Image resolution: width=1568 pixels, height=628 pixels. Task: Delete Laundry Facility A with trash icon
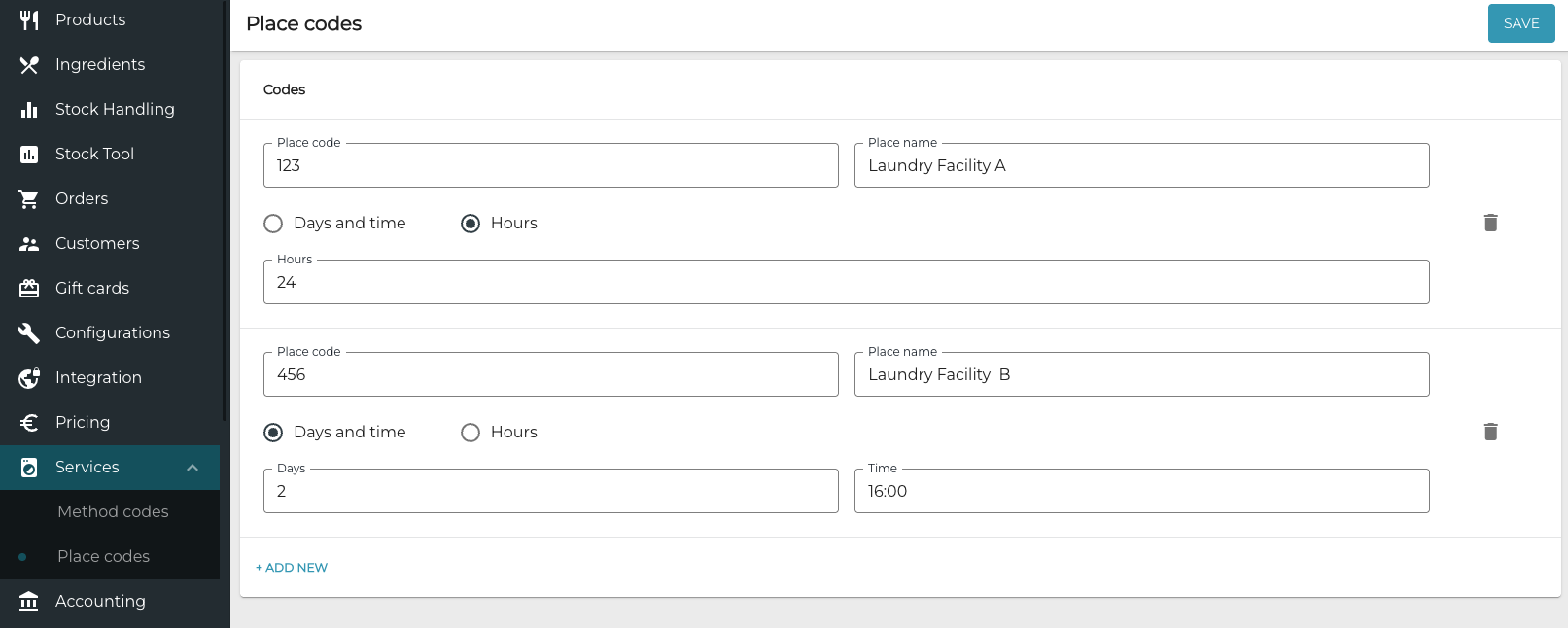pyautogui.click(x=1490, y=223)
